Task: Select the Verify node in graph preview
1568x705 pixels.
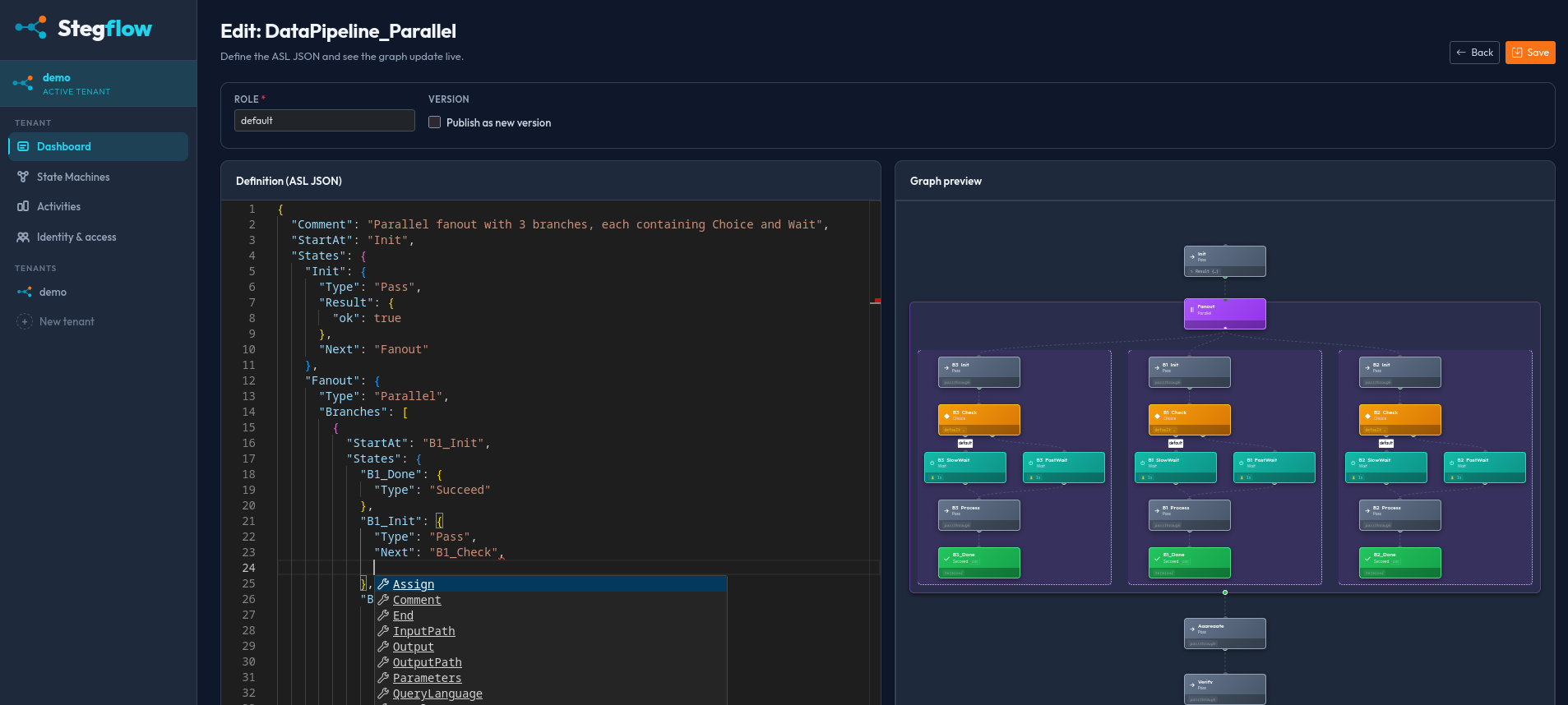Action: 1225,689
